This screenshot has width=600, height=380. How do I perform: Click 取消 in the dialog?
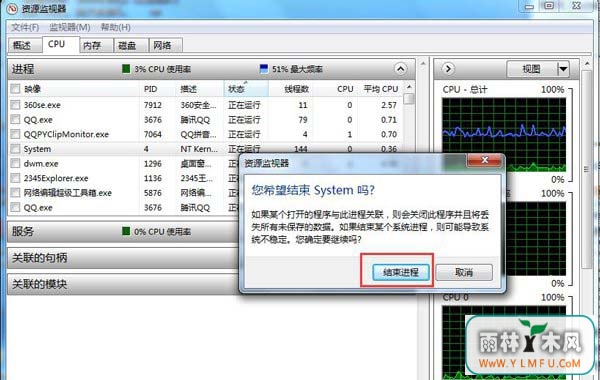point(464,272)
